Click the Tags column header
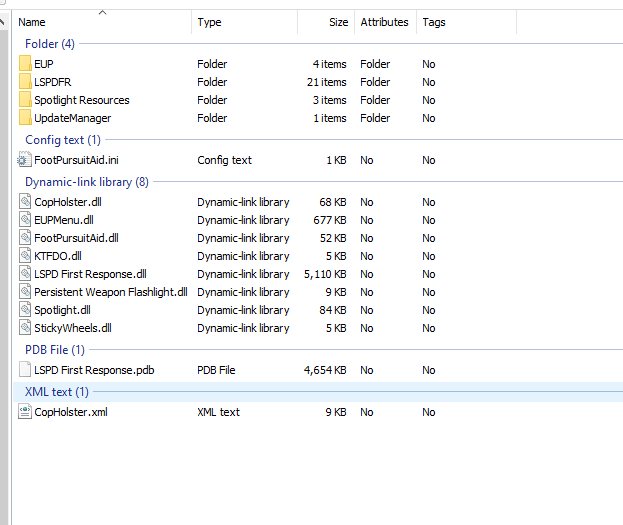The image size is (623, 525). click(434, 22)
